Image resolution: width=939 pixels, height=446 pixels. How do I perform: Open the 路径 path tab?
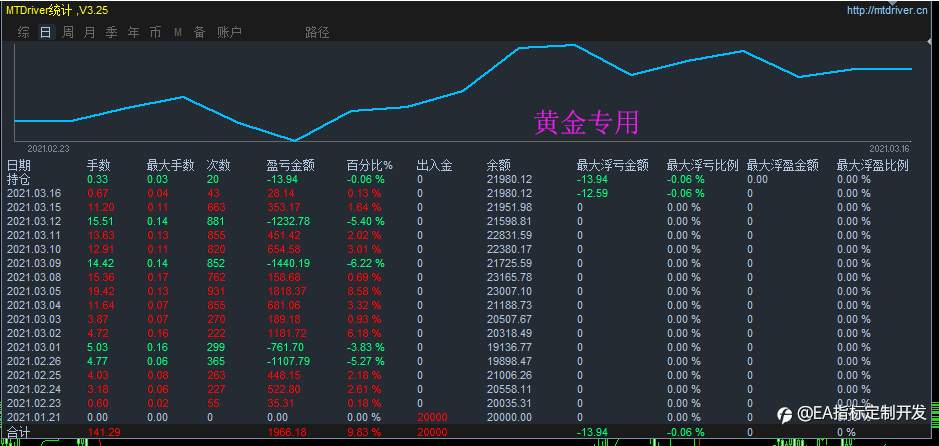coord(317,32)
